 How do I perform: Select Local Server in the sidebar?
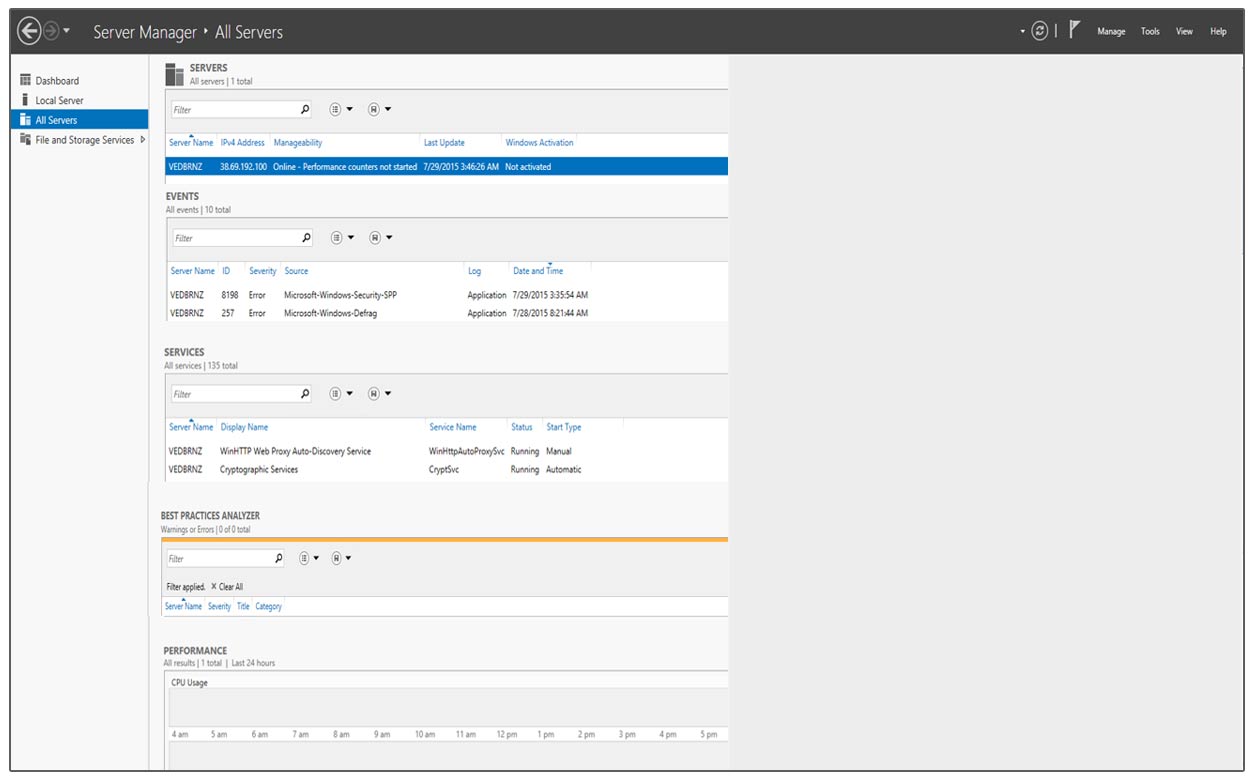click(x=59, y=100)
